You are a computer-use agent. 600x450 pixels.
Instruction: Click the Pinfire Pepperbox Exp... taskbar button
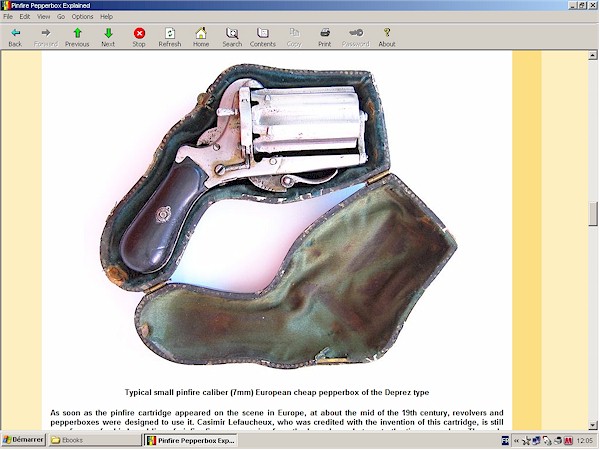[x=191, y=440]
